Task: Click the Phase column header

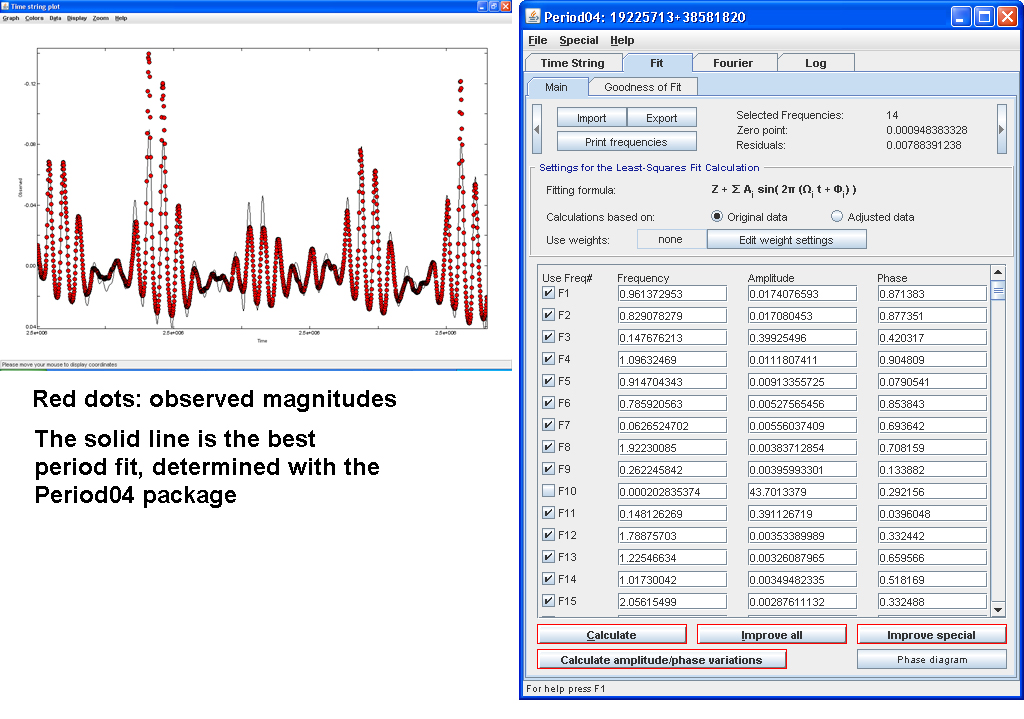Action: pyautogui.click(x=892, y=278)
